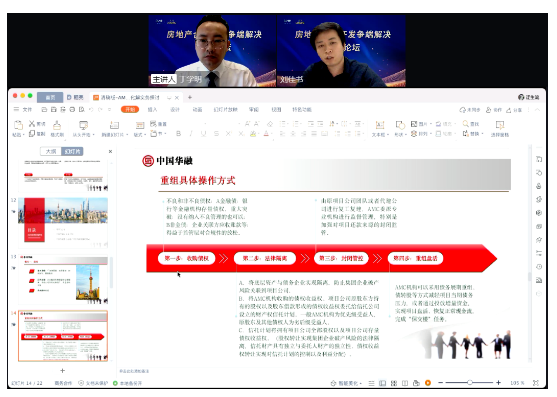The image size is (557, 397).
Task: Switch to slide sorter grid view icon
Action: (394, 383)
